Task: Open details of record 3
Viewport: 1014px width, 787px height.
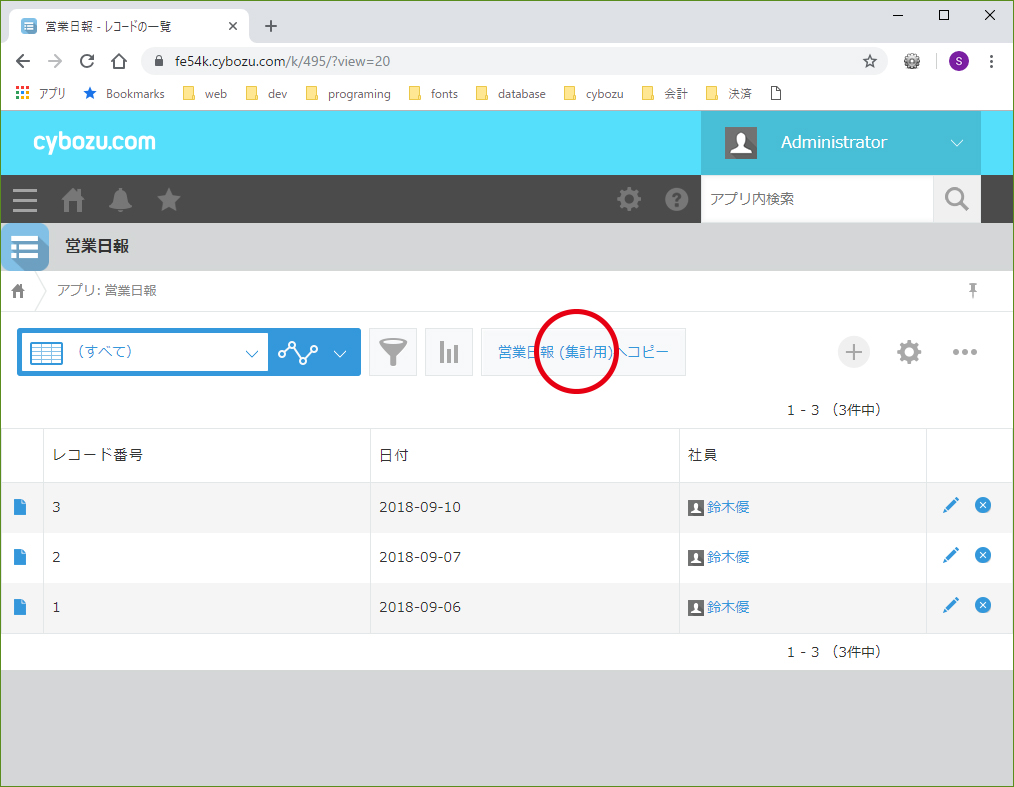Action: tap(20, 507)
